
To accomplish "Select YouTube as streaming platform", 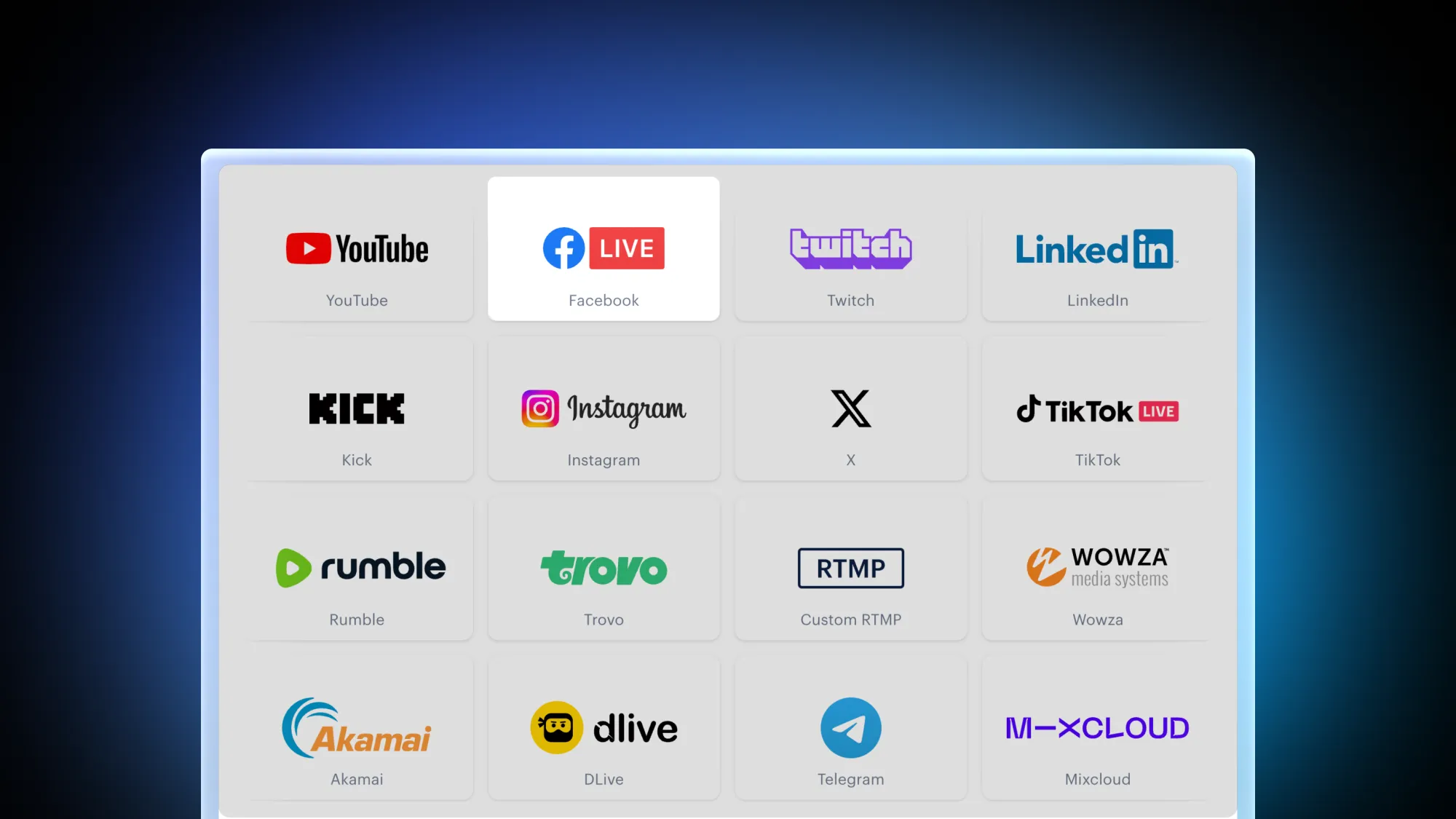I will click(x=357, y=248).
